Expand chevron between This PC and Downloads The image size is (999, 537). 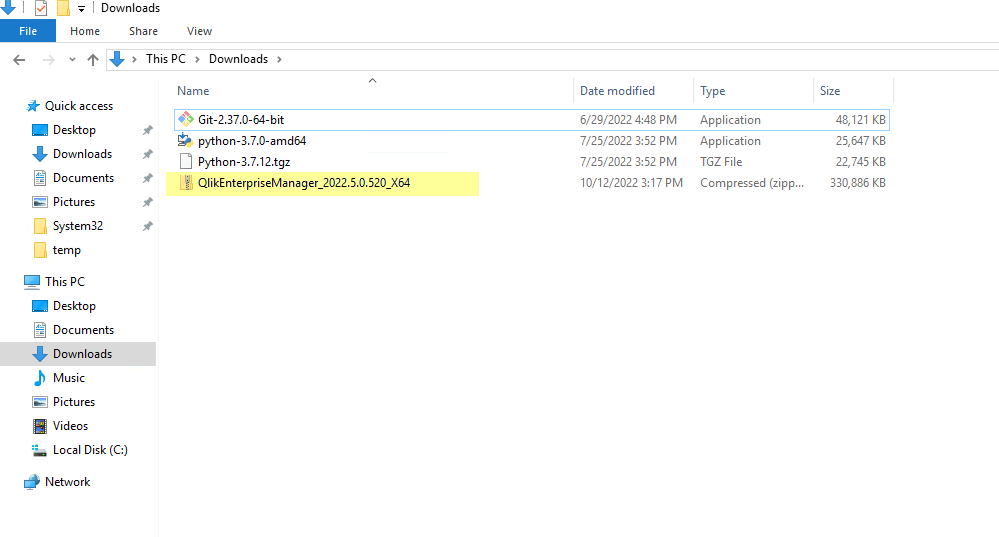point(198,59)
